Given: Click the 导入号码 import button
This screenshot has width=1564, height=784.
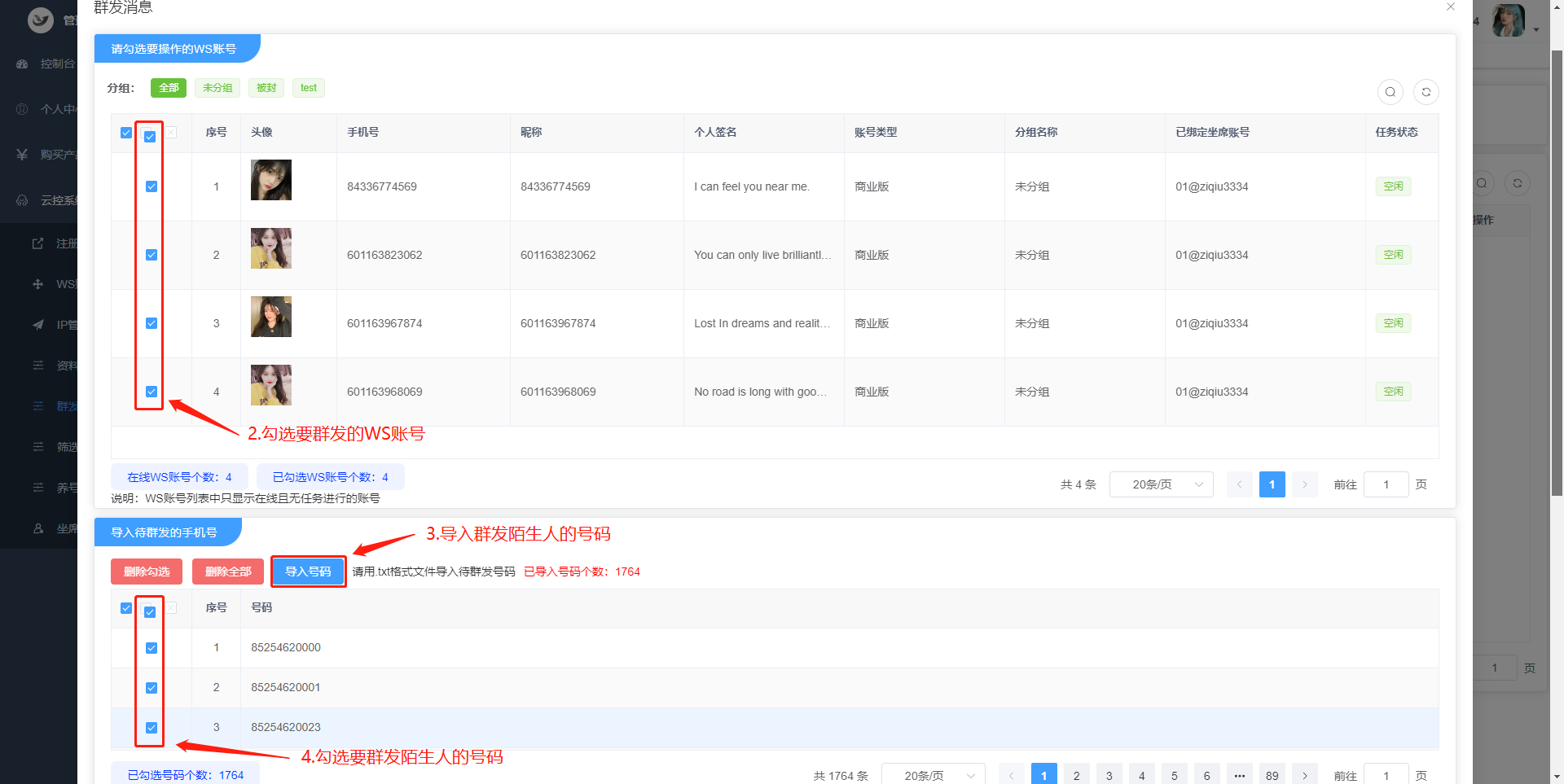Looking at the screenshot, I should click(x=308, y=572).
